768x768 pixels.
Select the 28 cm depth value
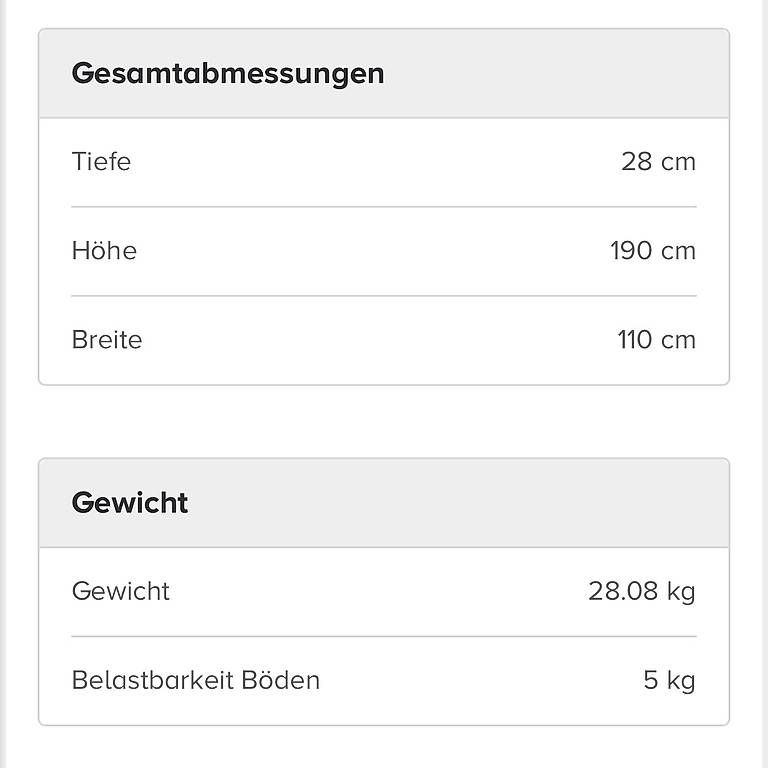coord(658,162)
